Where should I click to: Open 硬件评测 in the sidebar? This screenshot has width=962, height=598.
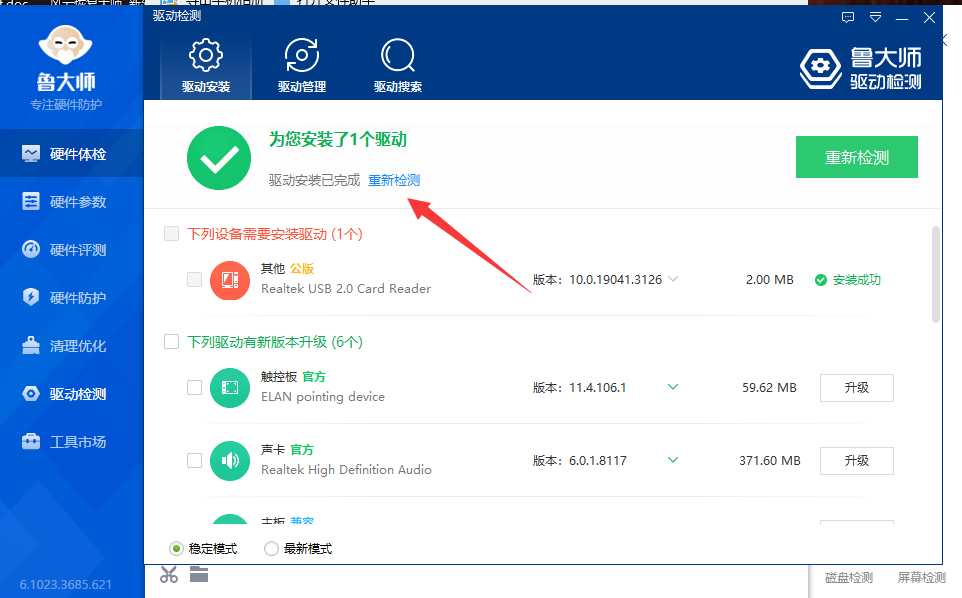[77, 250]
